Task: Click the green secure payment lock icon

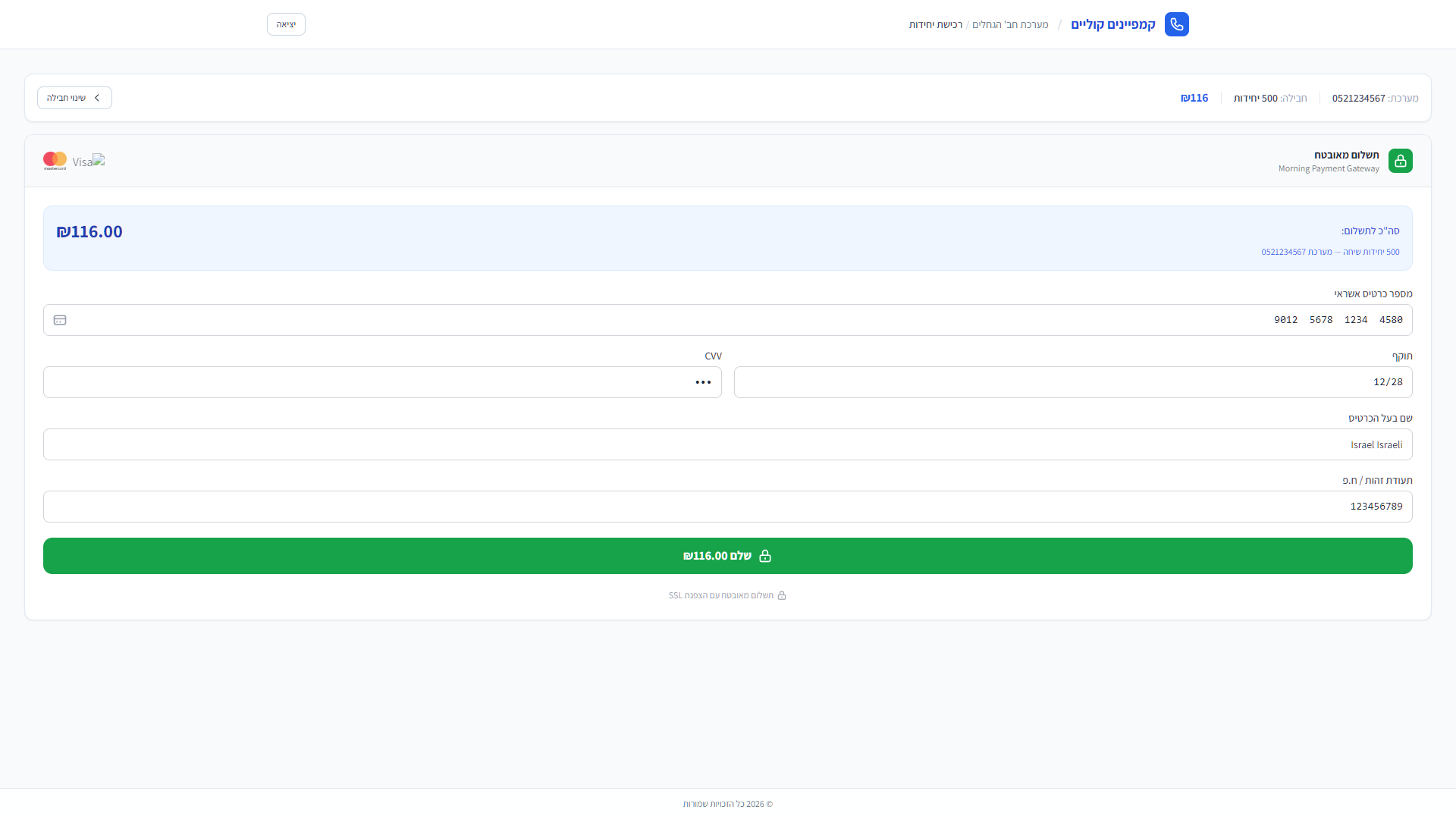Action: [x=1400, y=161]
